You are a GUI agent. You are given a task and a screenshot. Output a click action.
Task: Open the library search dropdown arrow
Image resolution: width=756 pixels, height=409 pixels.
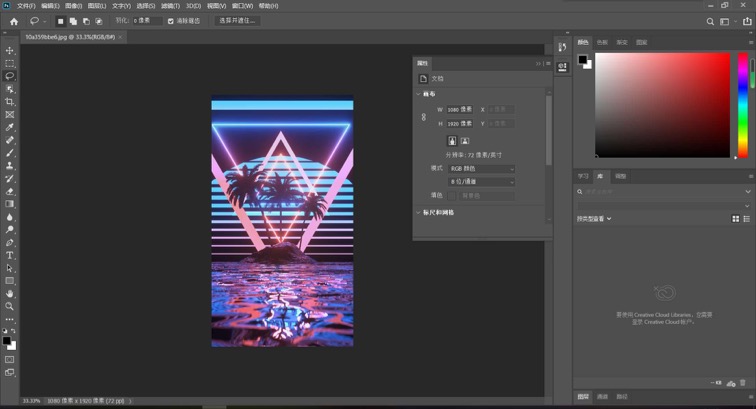pyautogui.click(x=748, y=191)
